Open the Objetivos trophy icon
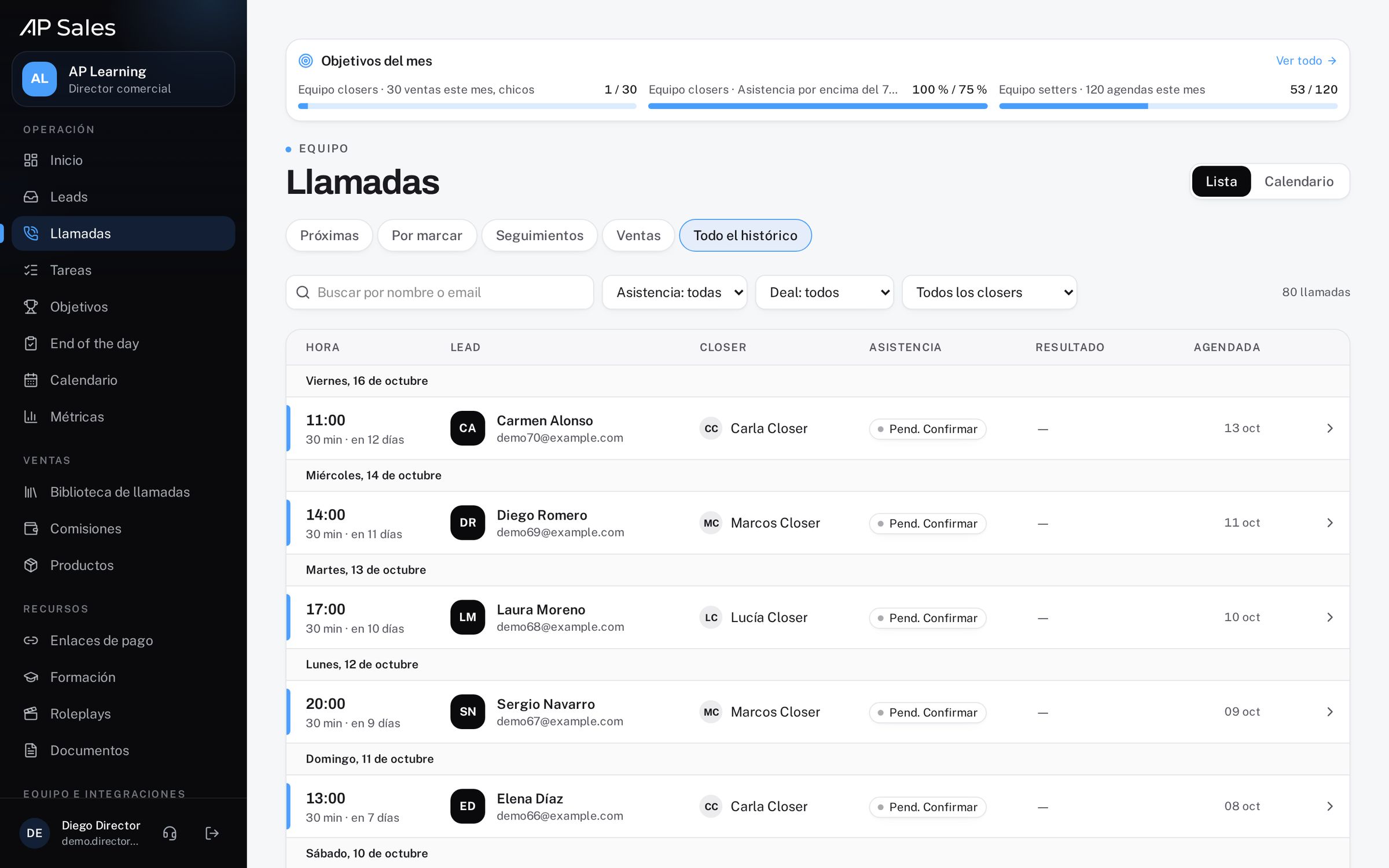Image resolution: width=1389 pixels, height=868 pixels. point(31,307)
